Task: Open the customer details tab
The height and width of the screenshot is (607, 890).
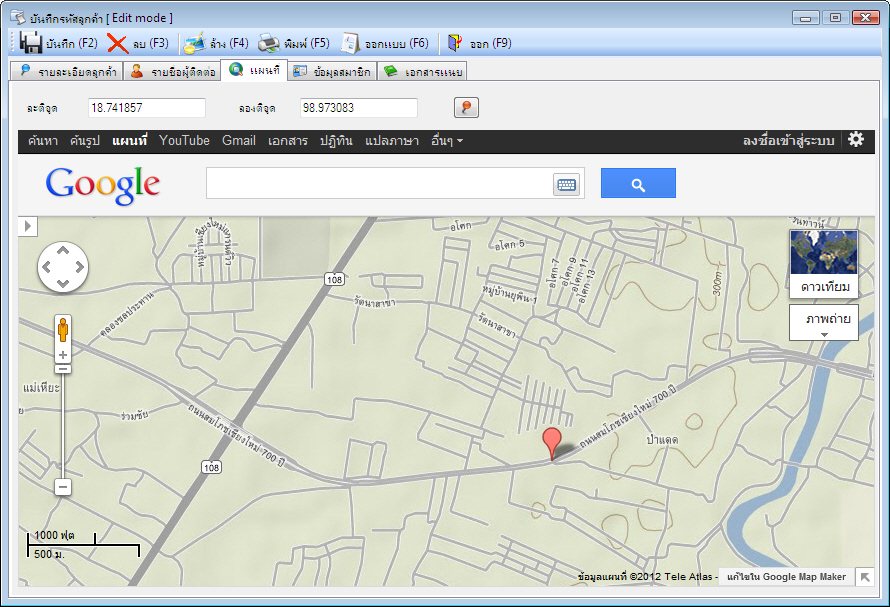Action: point(67,72)
